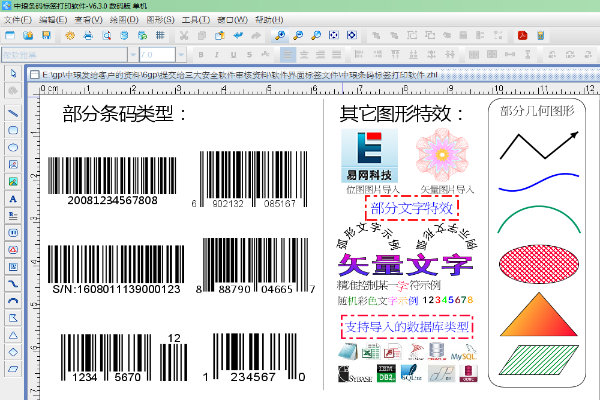Click the red PDF export icon
The image size is (600, 400).
coord(522,36)
